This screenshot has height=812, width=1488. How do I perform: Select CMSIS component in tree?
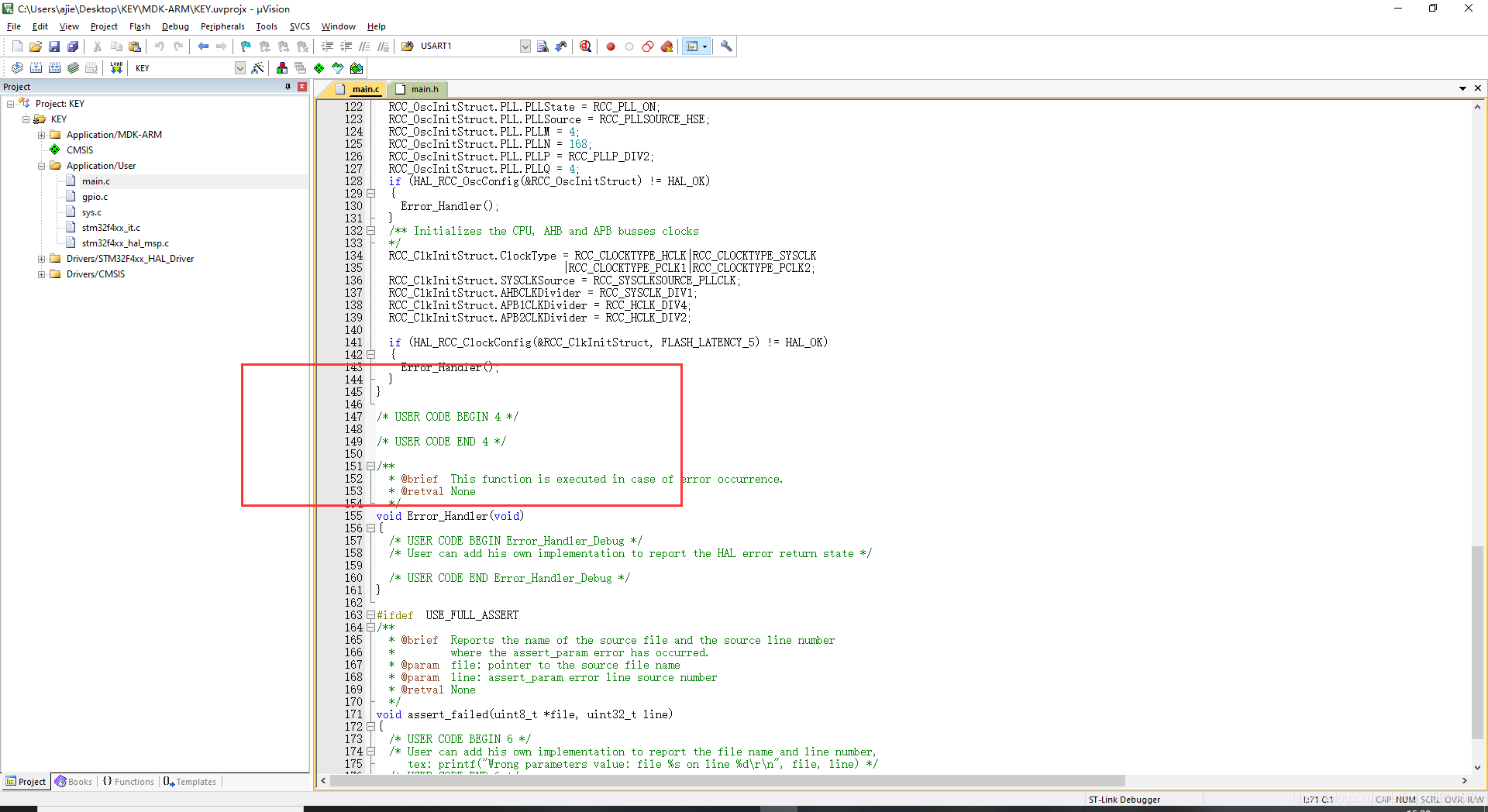tap(79, 150)
